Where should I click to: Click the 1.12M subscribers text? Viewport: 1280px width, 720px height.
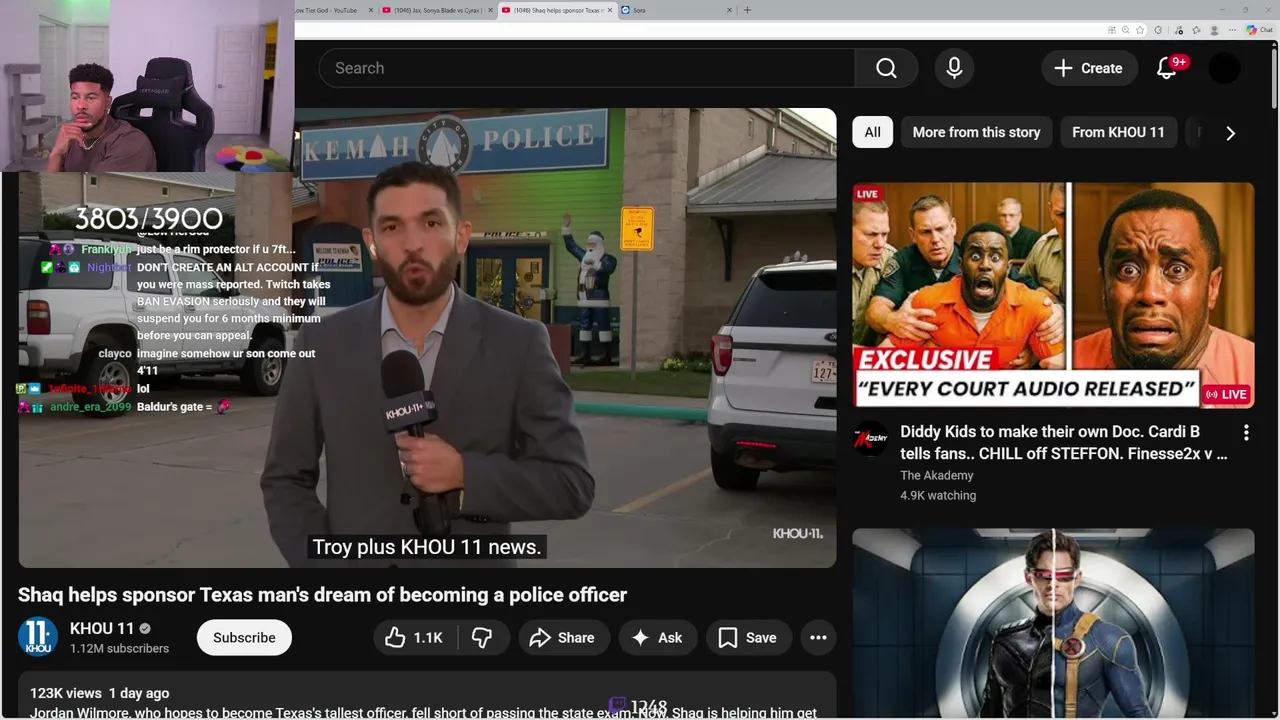pos(119,648)
